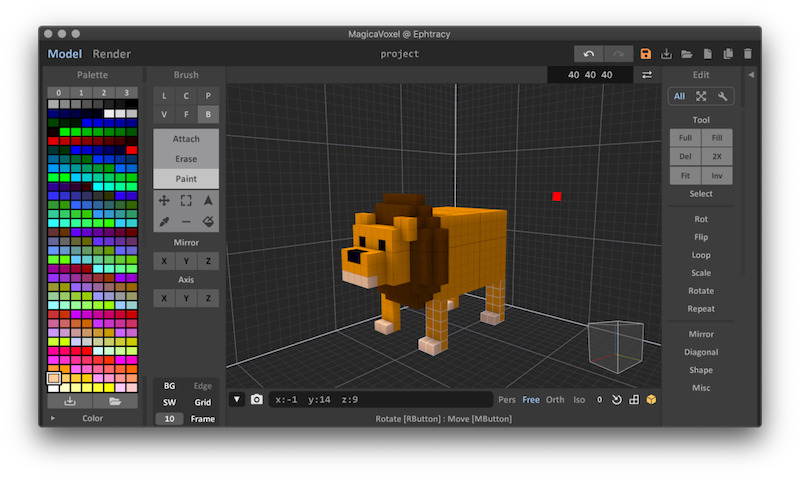800x478 pixels.
Task: Toggle the BG background display
Action: (169, 386)
